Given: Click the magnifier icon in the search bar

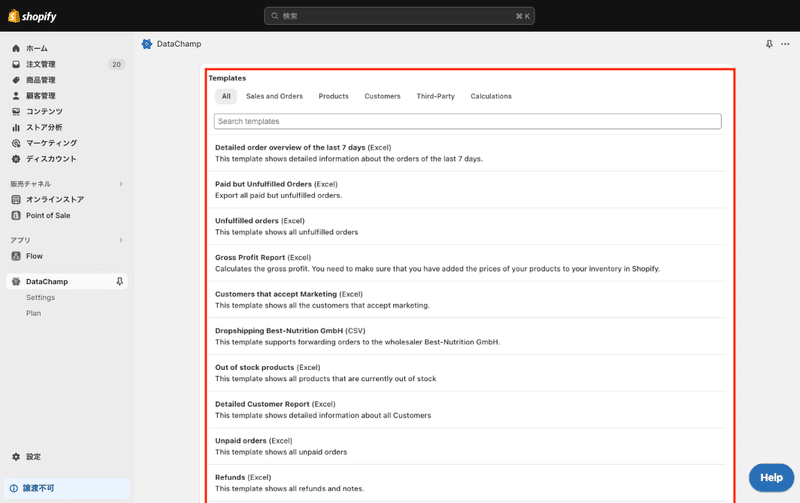Looking at the screenshot, I should [x=274, y=16].
